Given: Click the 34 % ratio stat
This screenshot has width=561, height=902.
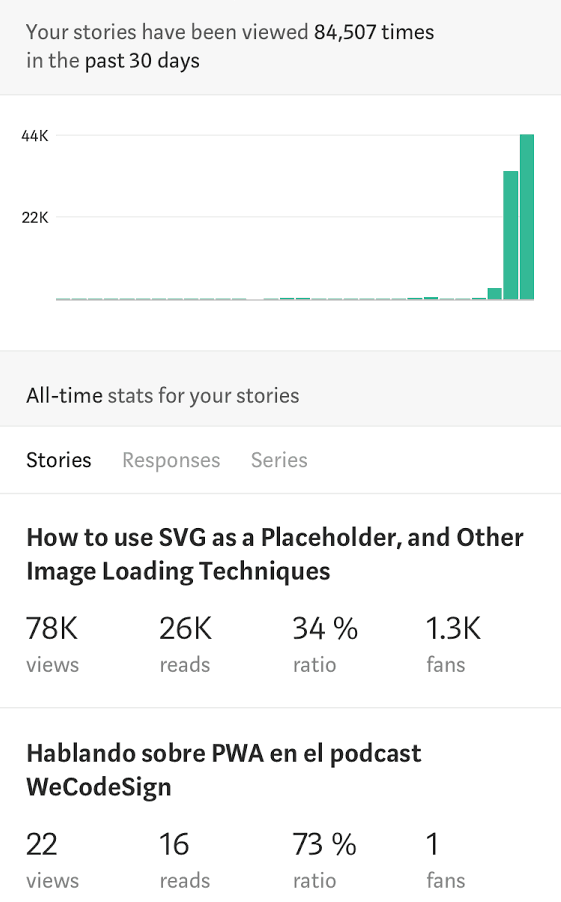Looking at the screenshot, I should [325, 643].
